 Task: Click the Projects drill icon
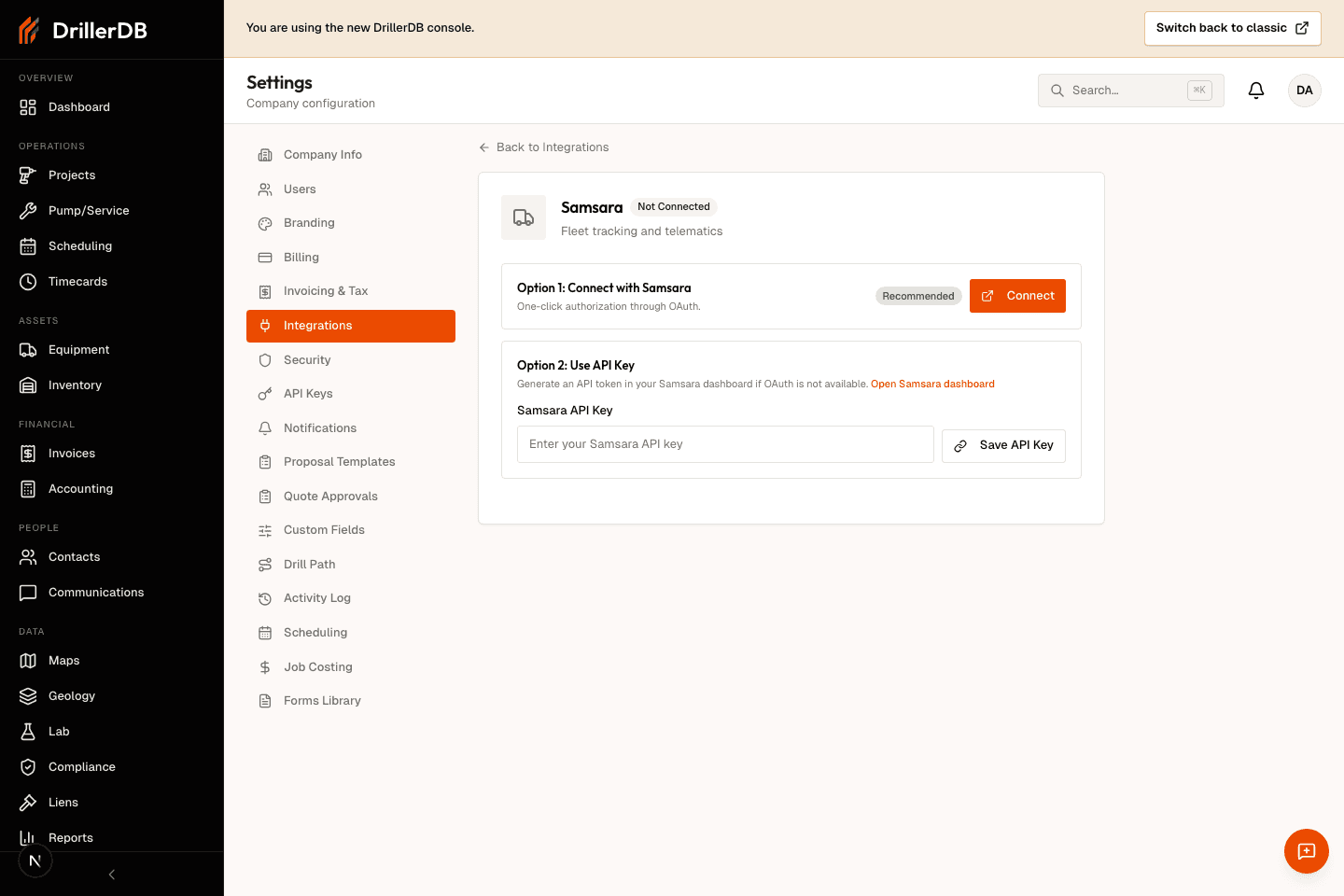pos(28,175)
